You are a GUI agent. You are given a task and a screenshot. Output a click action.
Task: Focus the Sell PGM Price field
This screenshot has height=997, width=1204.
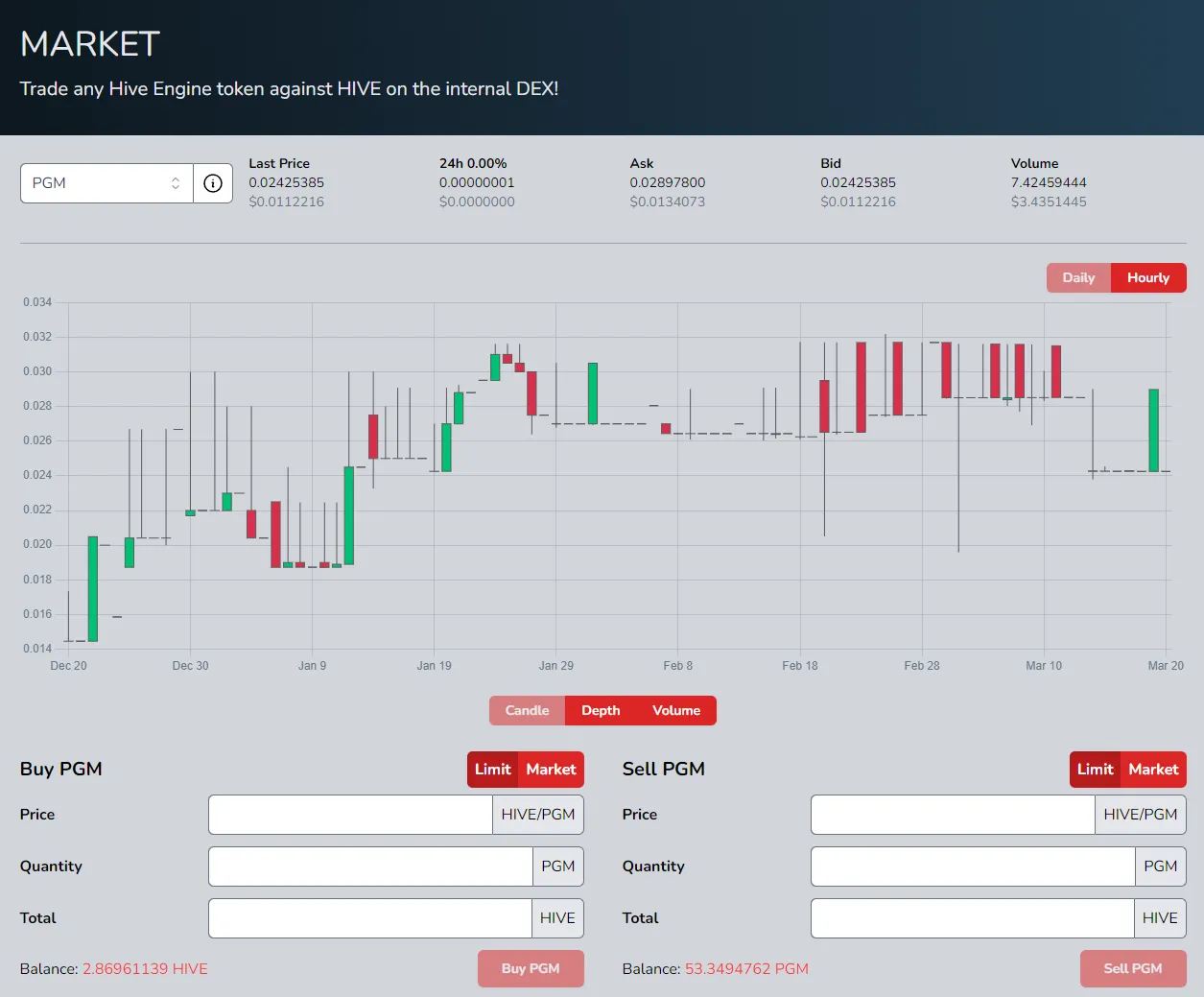pos(953,815)
